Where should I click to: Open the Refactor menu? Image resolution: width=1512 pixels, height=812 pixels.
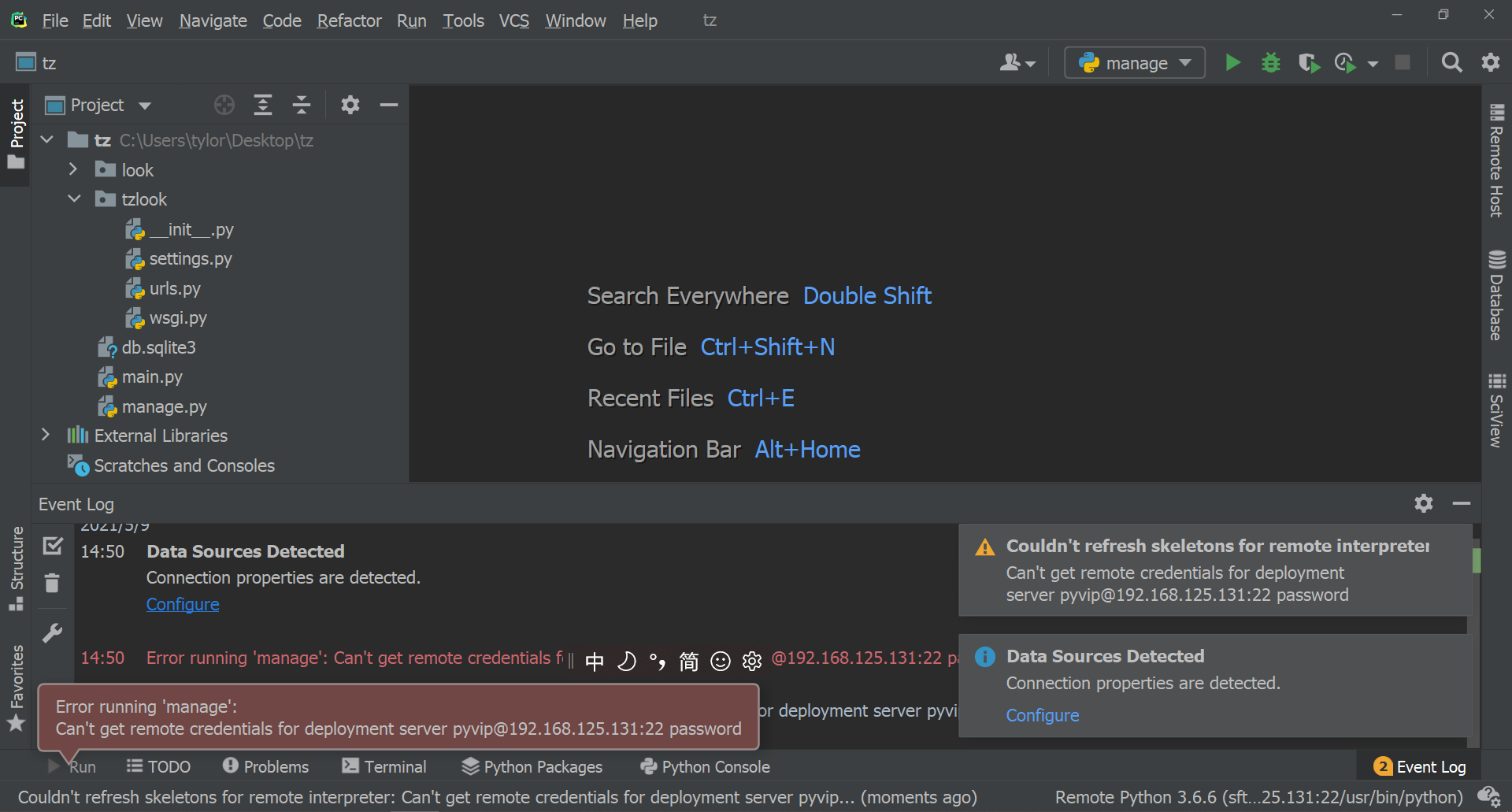click(349, 20)
